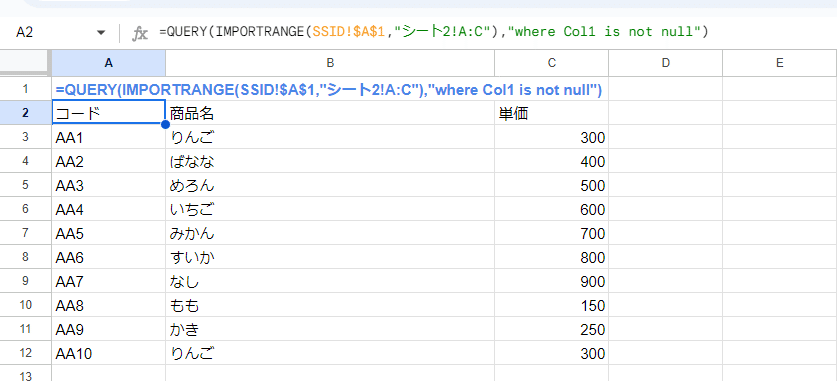Open the Name Box dropdown arrow
This screenshot has width=837, height=381.
coord(101,33)
